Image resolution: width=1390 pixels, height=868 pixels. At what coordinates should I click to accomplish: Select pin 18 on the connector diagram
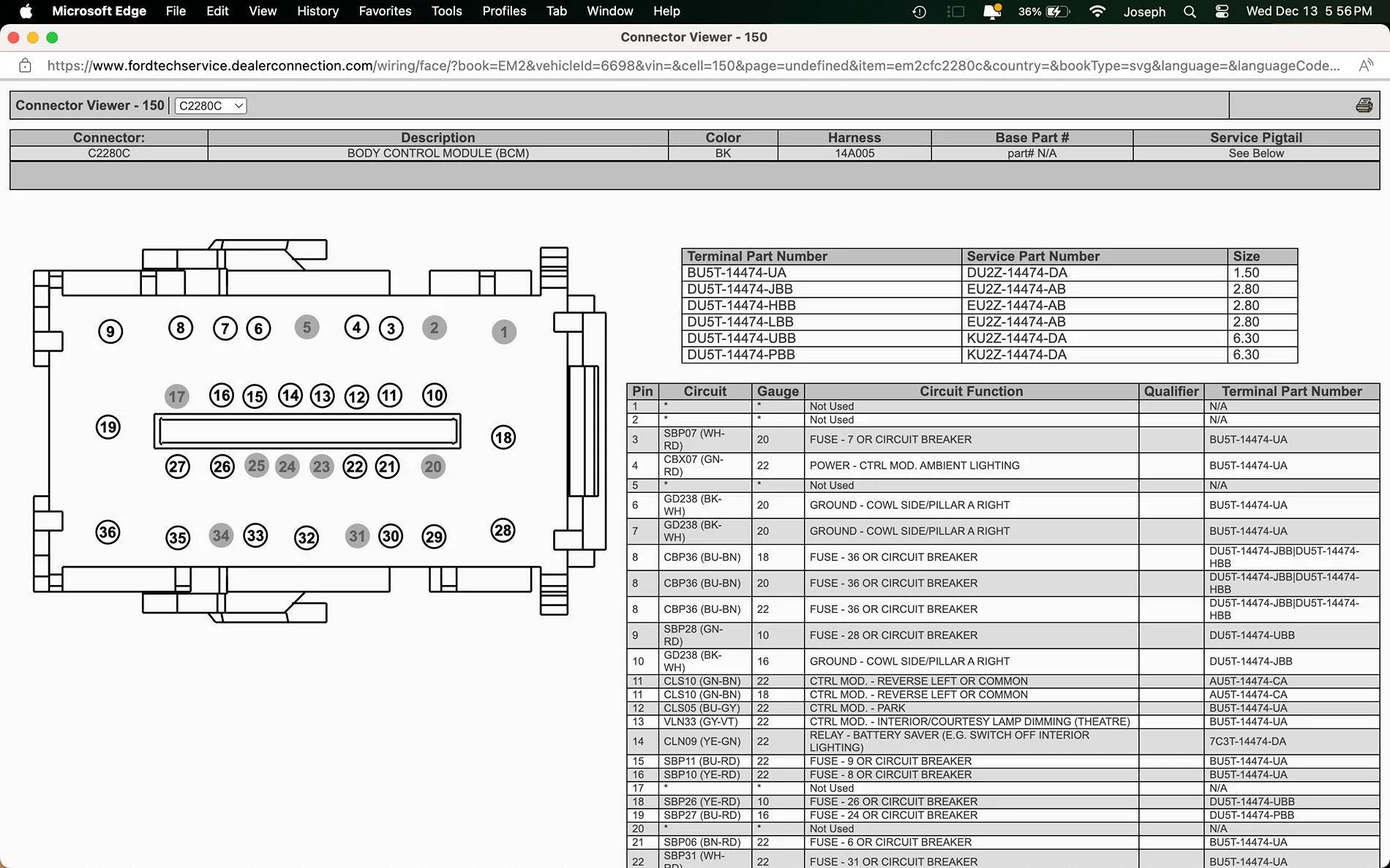point(503,438)
